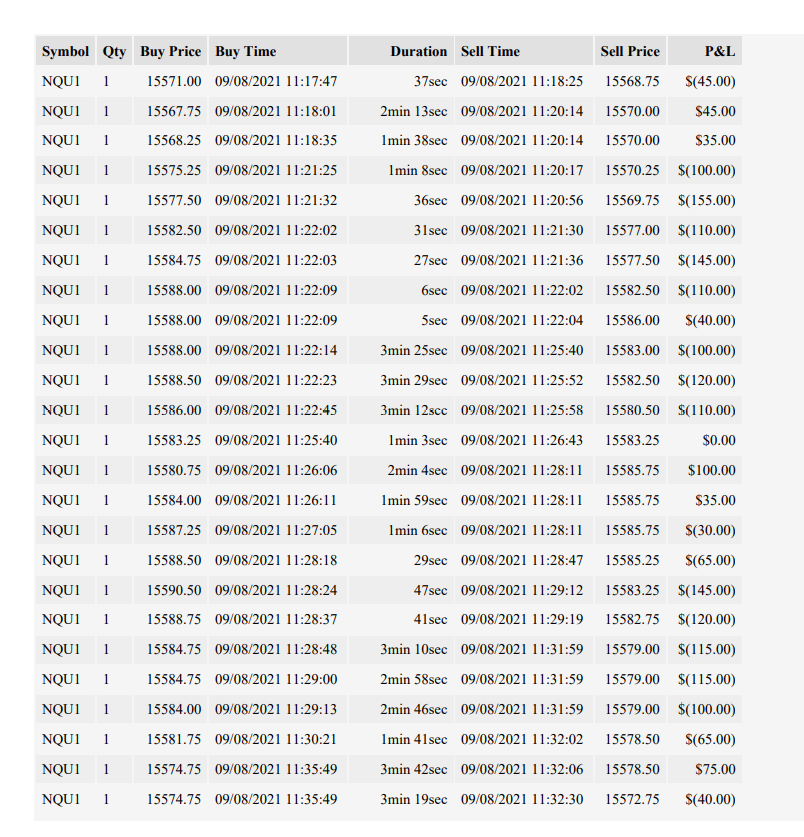Image resolution: width=804 pixels, height=837 pixels.
Task: Click sell price 15572.75 in last row
Action: (630, 799)
